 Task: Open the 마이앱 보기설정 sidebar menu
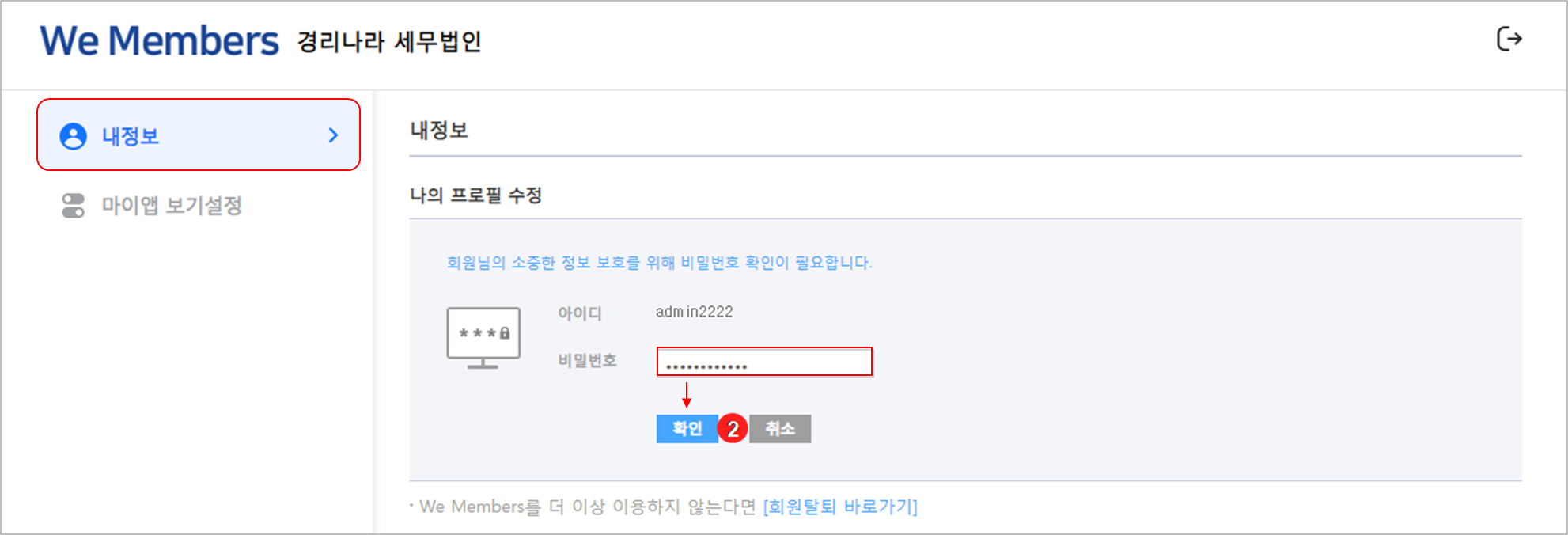coord(172,206)
